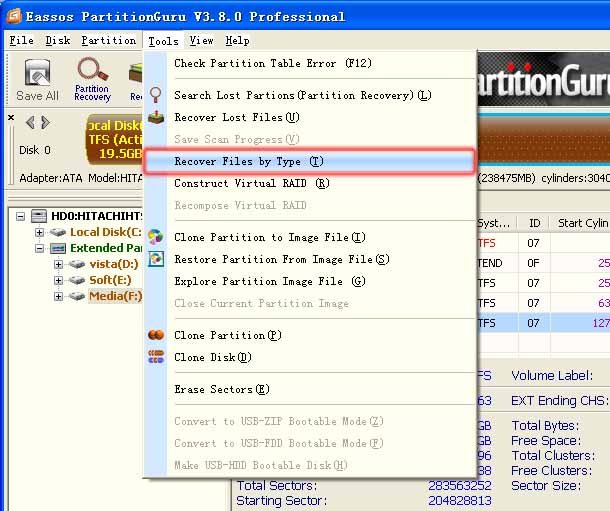The width and height of the screenshot is (610, 511).
Task: Click the Soft(E:) drive icon
Action: coord(77,280)
